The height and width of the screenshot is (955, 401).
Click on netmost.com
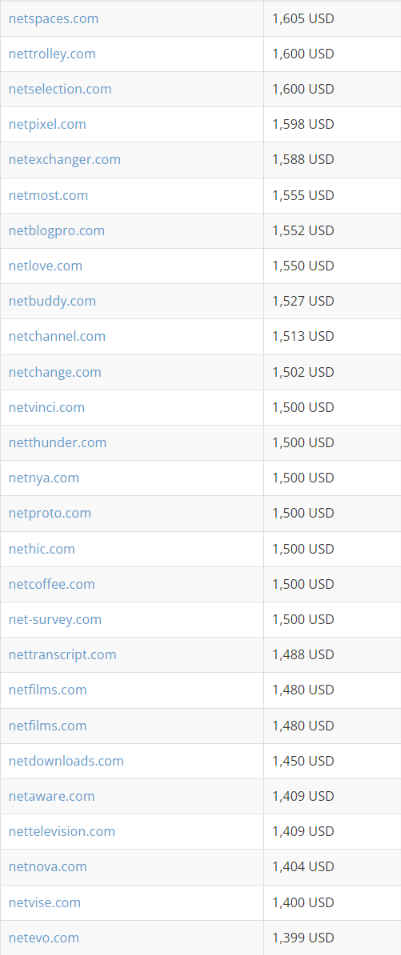coord(48,196)
